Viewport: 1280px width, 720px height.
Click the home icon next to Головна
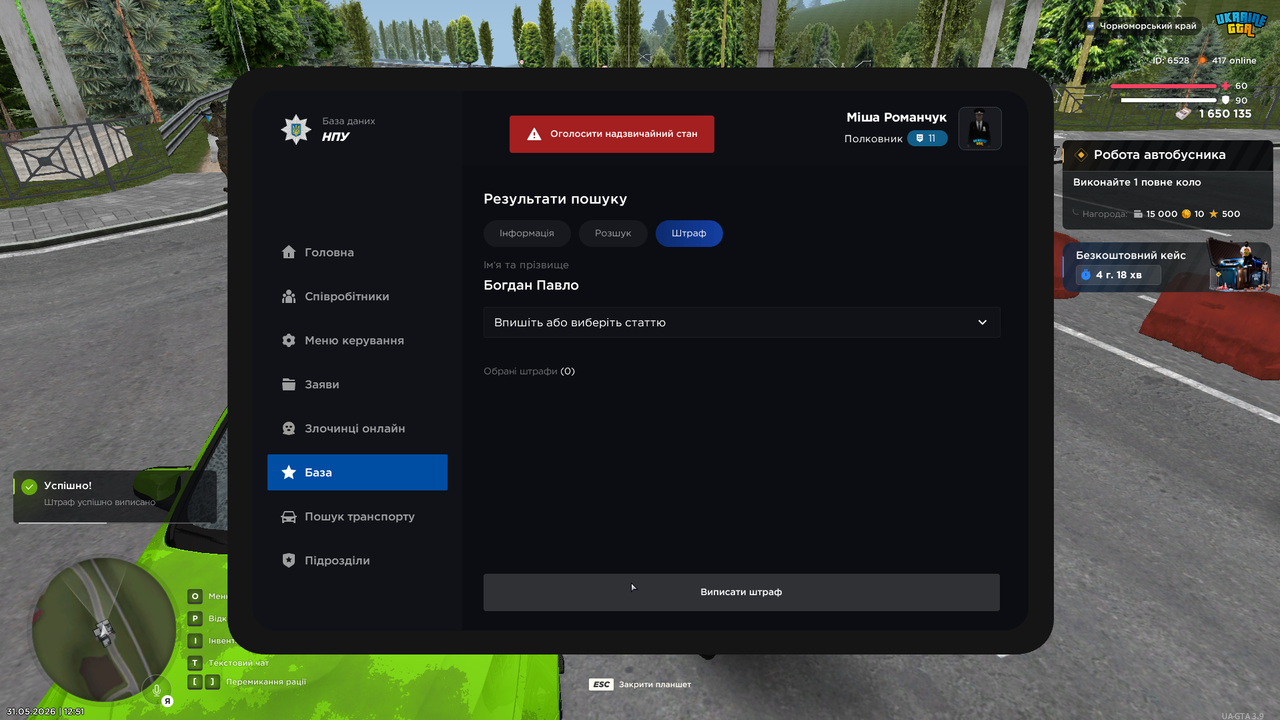(x=289, y=252)
